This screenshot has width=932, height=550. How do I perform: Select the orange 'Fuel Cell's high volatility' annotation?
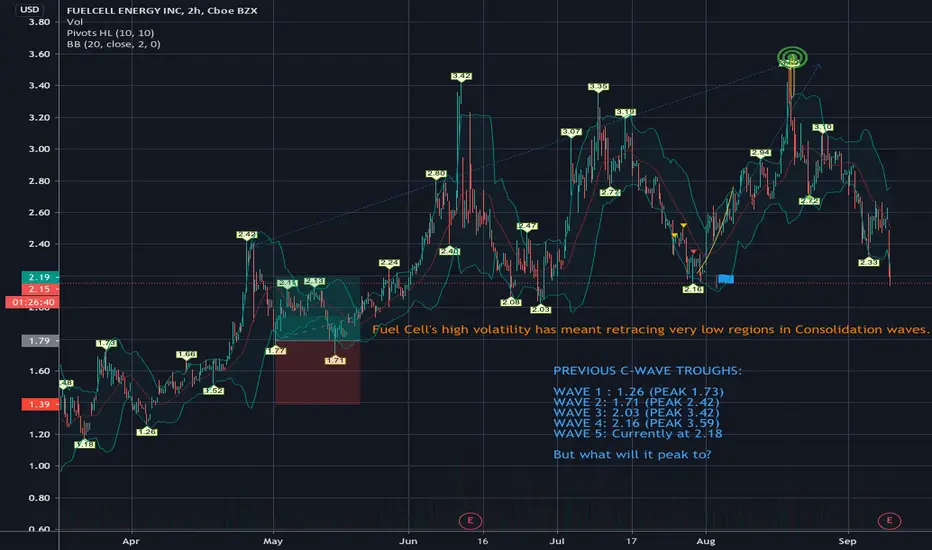coord(650,329)
